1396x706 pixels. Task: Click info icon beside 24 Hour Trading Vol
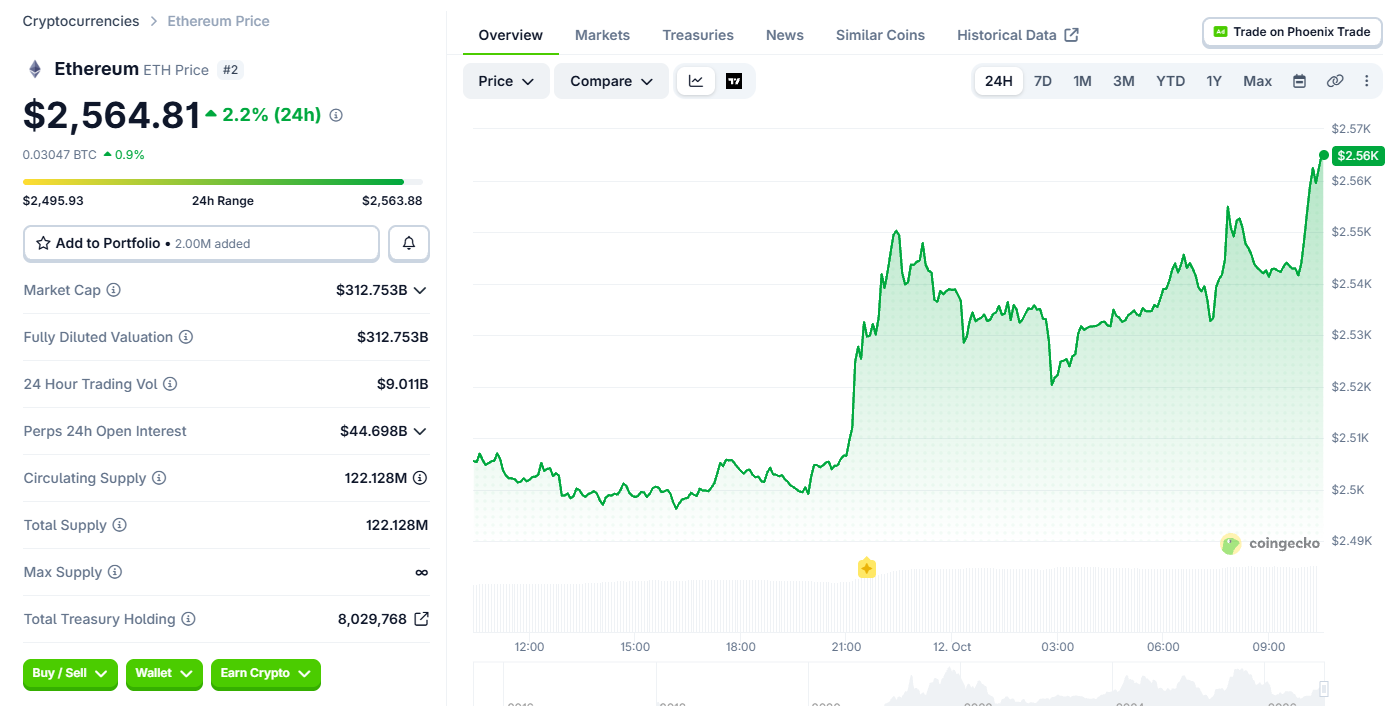pos(170,384)
